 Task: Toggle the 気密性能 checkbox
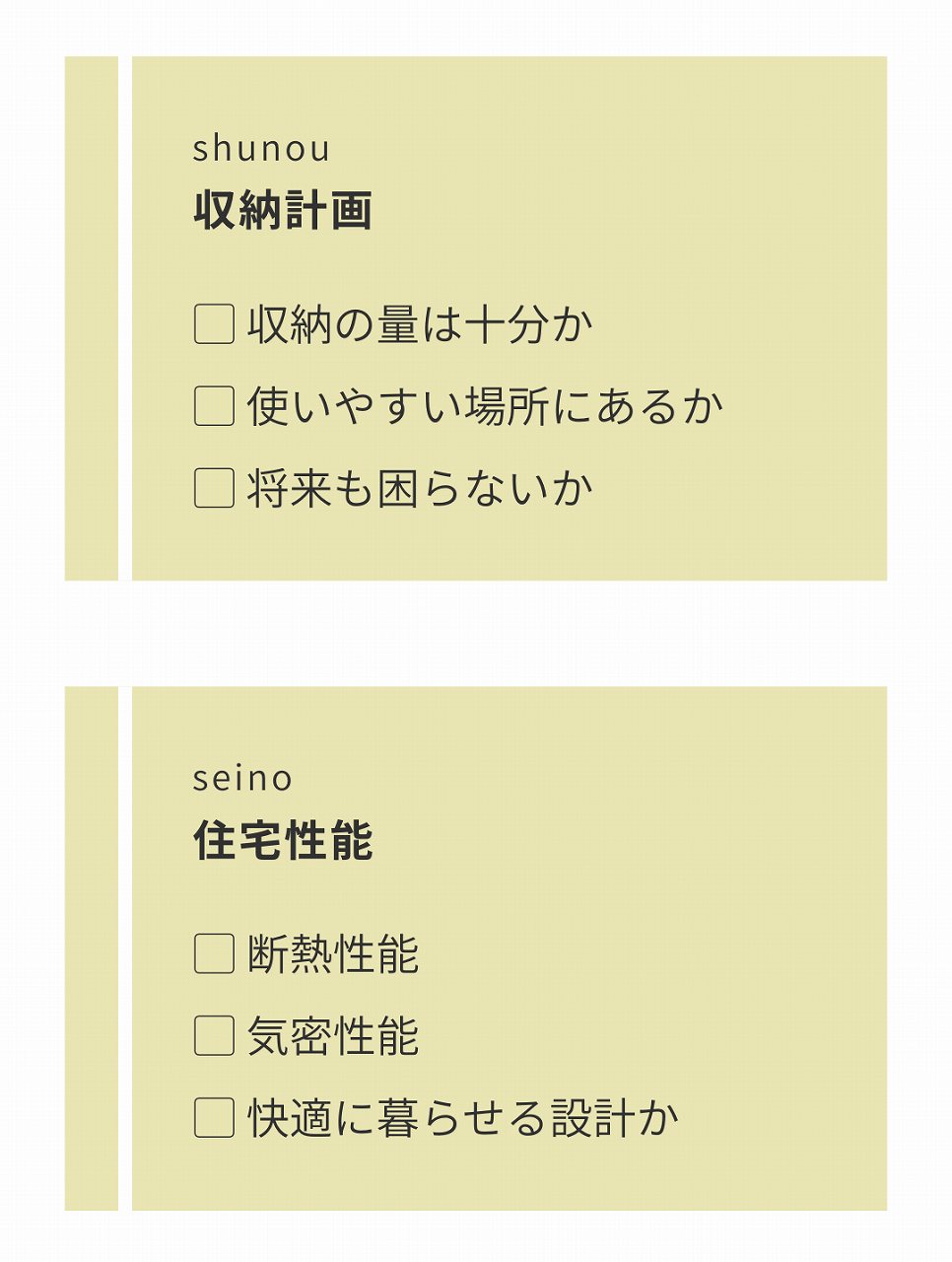click(214, 1036)
